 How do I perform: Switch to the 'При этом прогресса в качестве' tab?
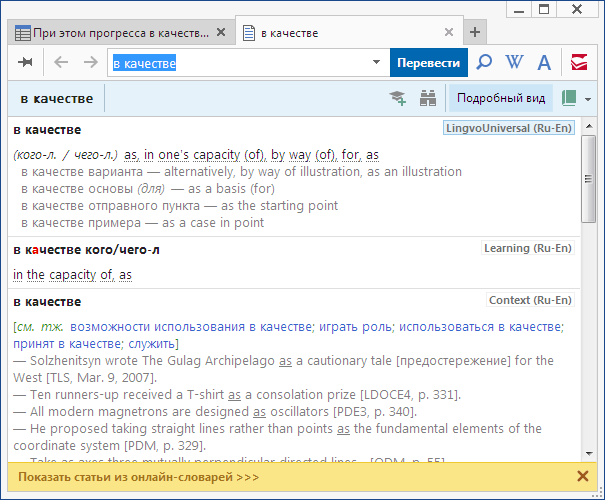pos(120,33)
